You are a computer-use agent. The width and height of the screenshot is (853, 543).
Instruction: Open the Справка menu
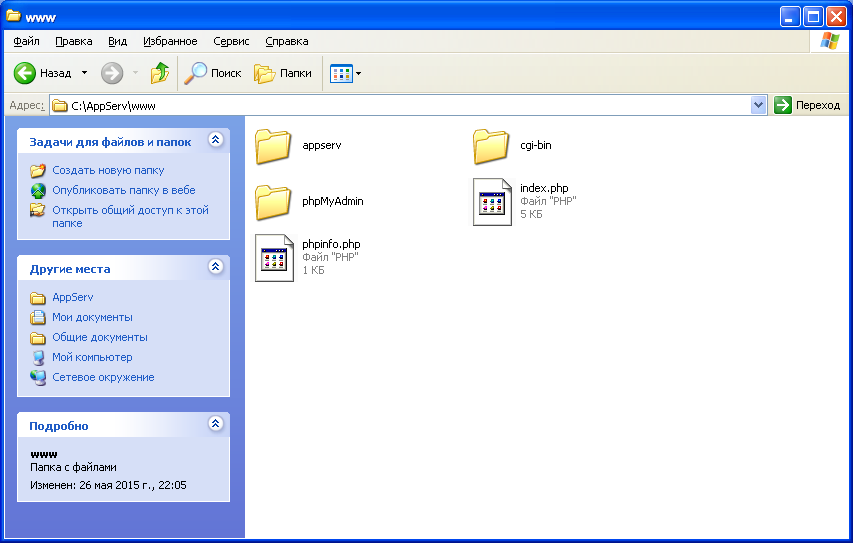click(287, 41)
